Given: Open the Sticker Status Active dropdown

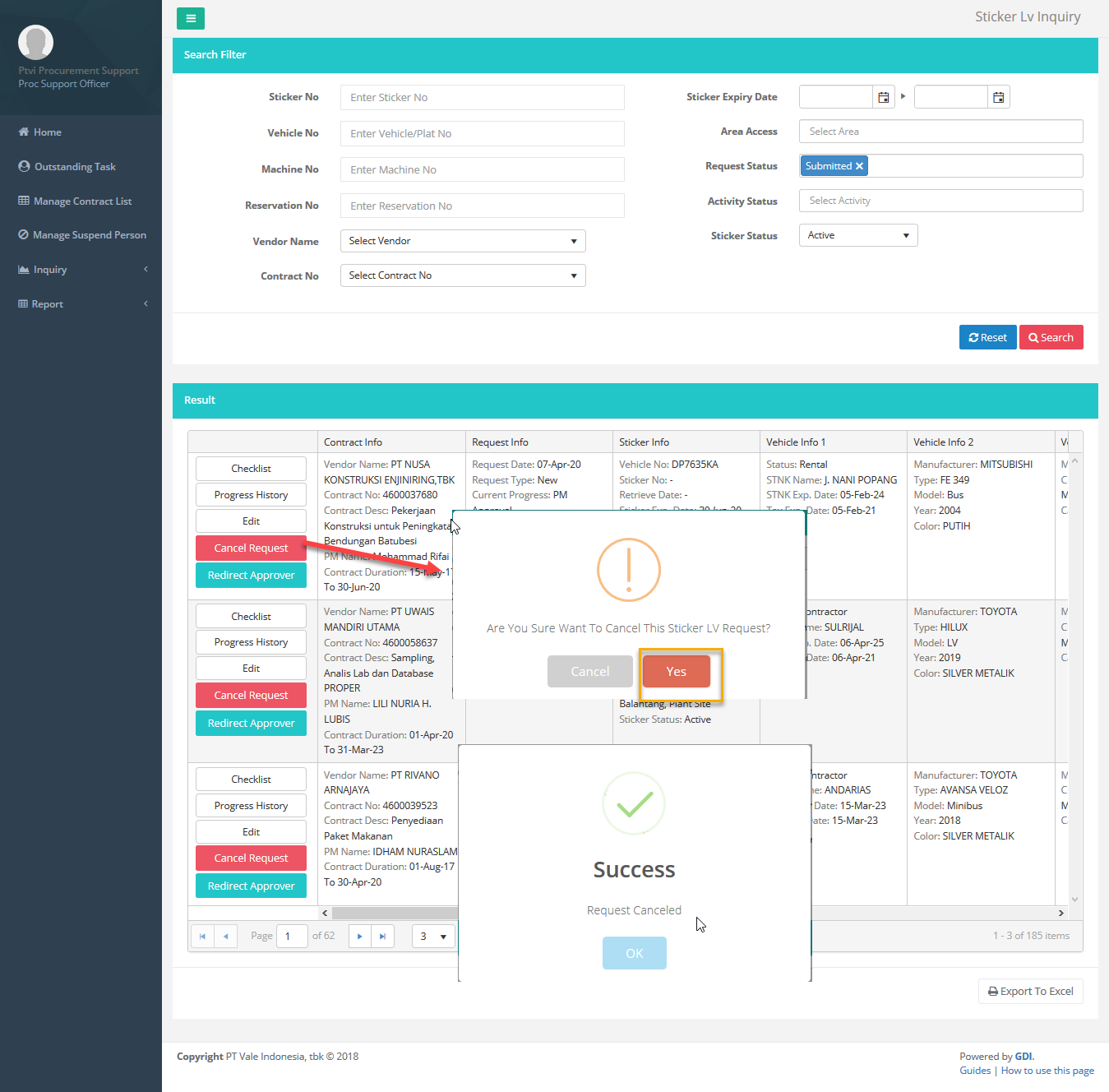Looking at the screenshot, I should click(857, 235).
